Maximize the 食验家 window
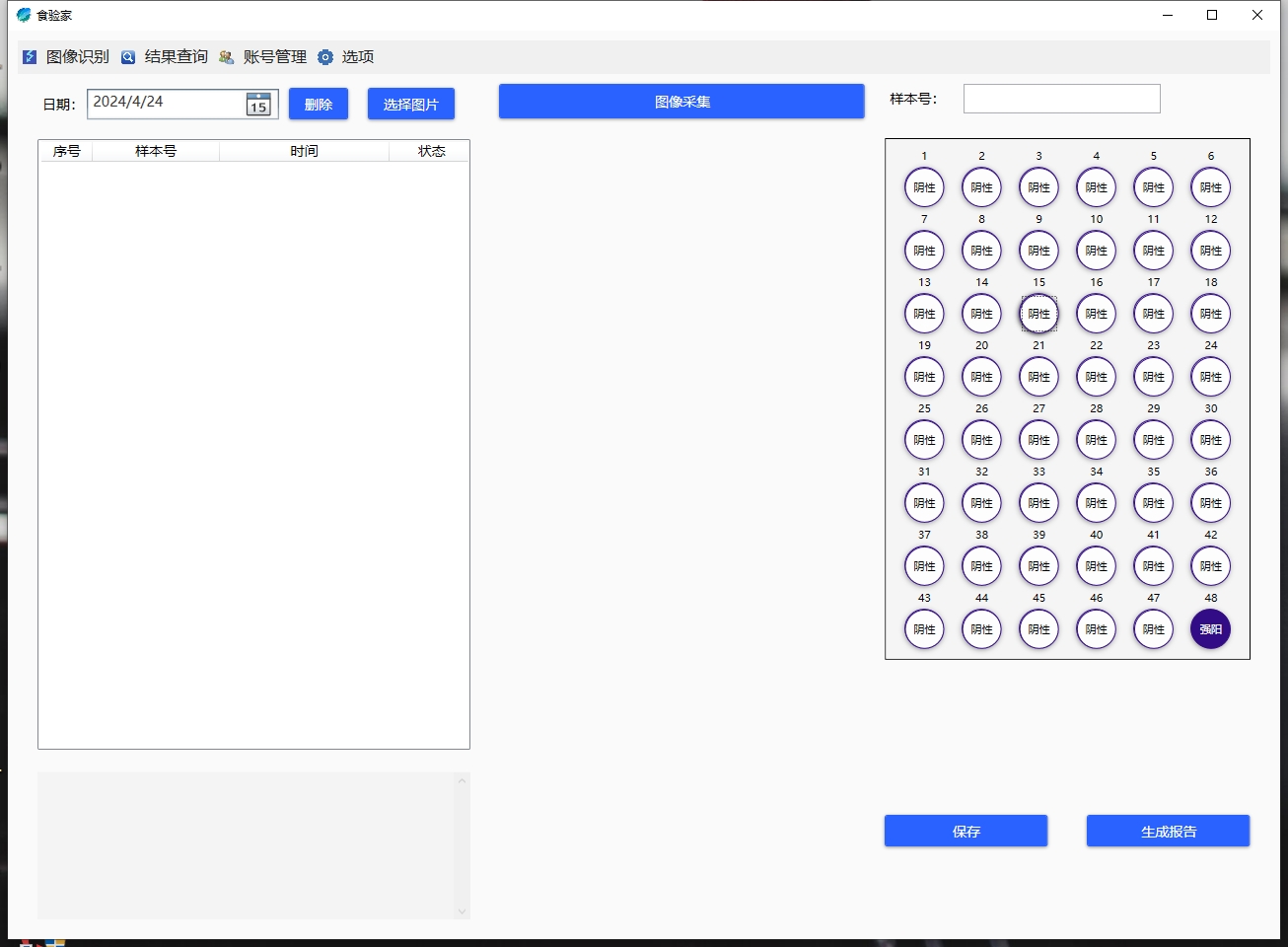This screenshot has height=947, width=1288. click(x=1212, y=15)
